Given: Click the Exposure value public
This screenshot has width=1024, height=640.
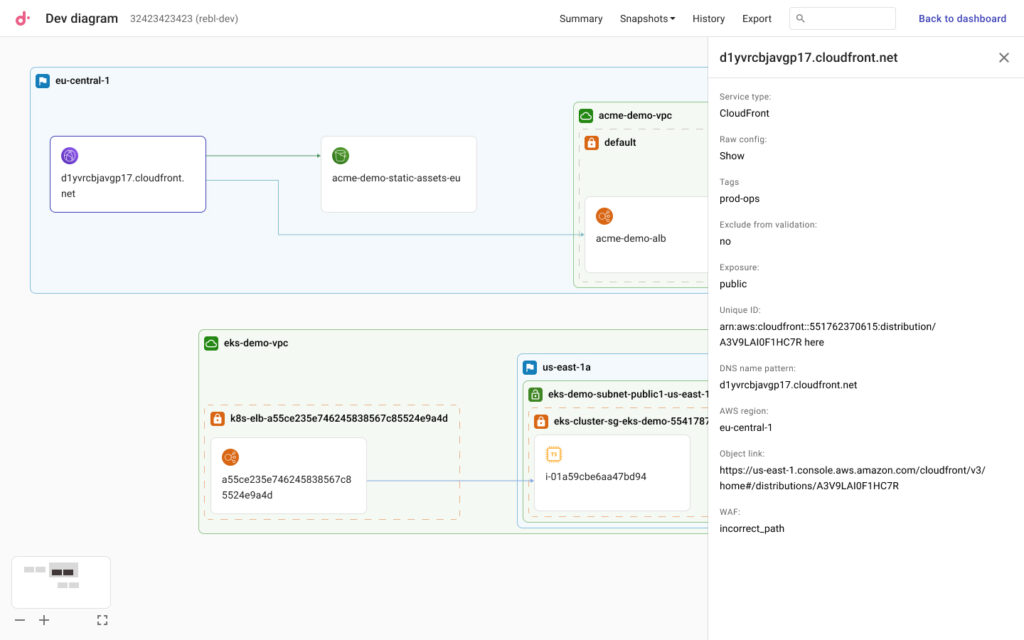Looking at the screenshot, I should [733, 284].
